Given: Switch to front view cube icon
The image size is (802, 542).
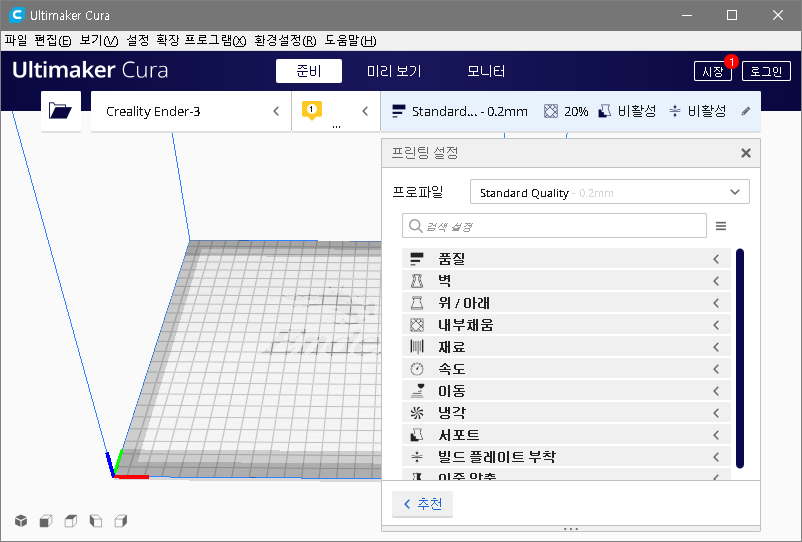Looking at the screenshot, I should pyautogui.click(x=46, y=521).
